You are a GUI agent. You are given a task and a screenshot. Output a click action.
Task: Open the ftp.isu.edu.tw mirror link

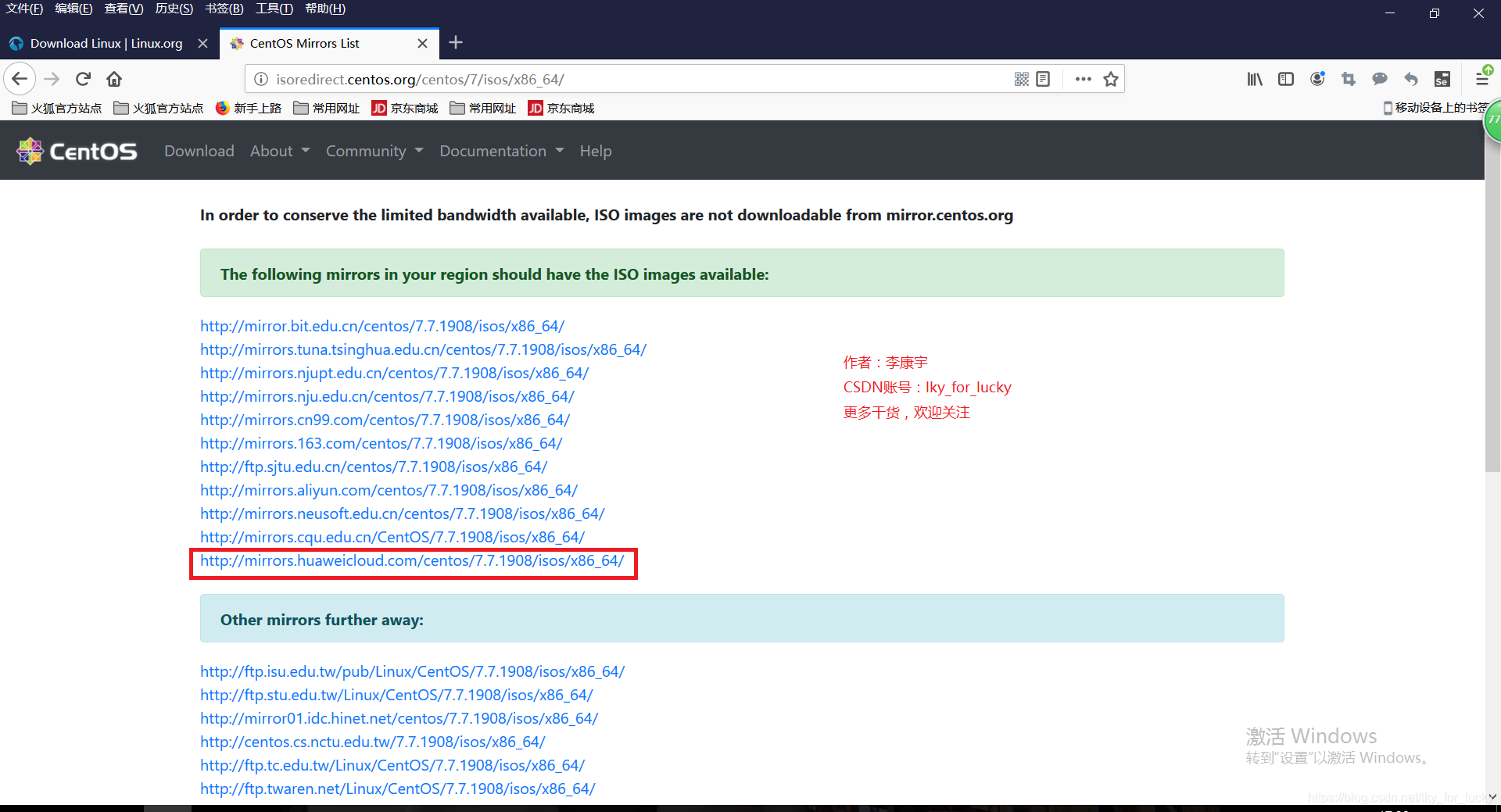[413, 671]
